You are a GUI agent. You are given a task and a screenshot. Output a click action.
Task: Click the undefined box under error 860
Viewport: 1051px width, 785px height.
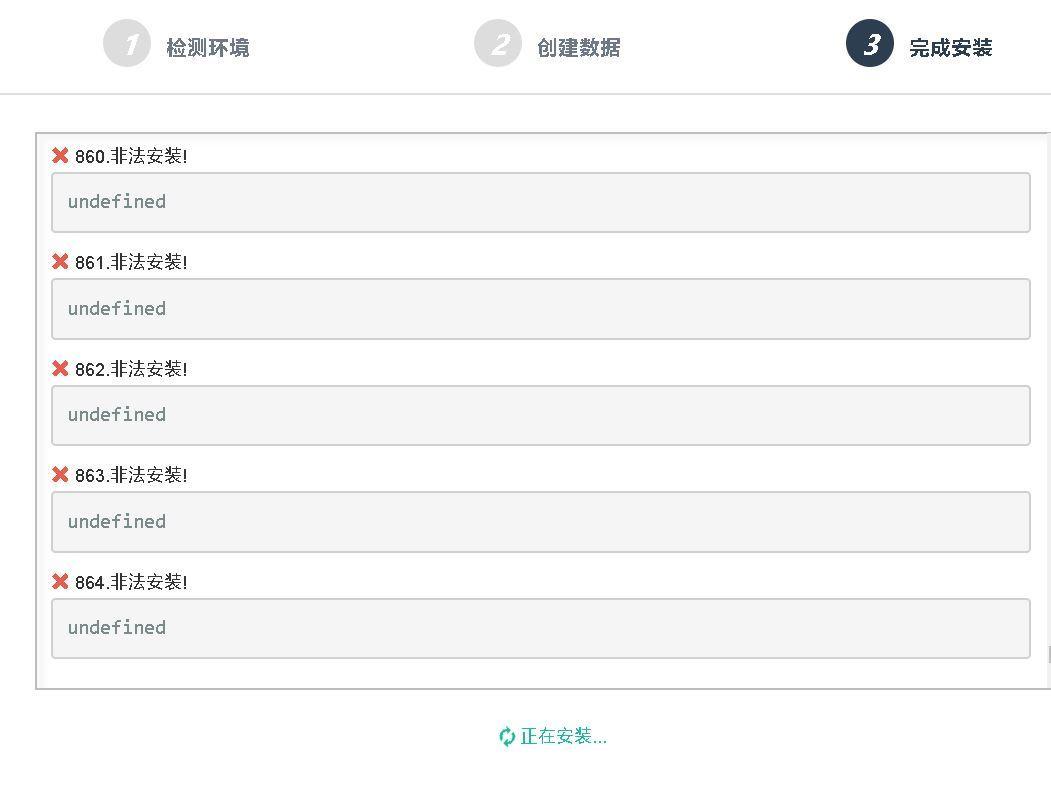541,202
